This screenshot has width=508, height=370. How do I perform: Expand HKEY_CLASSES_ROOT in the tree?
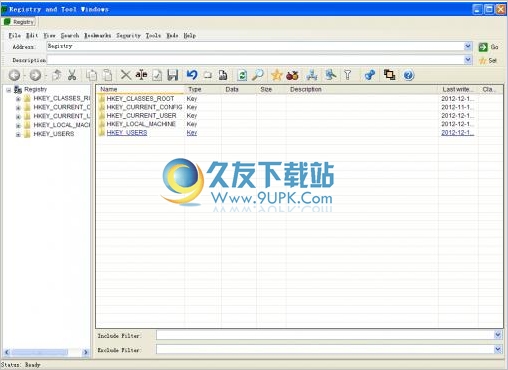[18, 99]
